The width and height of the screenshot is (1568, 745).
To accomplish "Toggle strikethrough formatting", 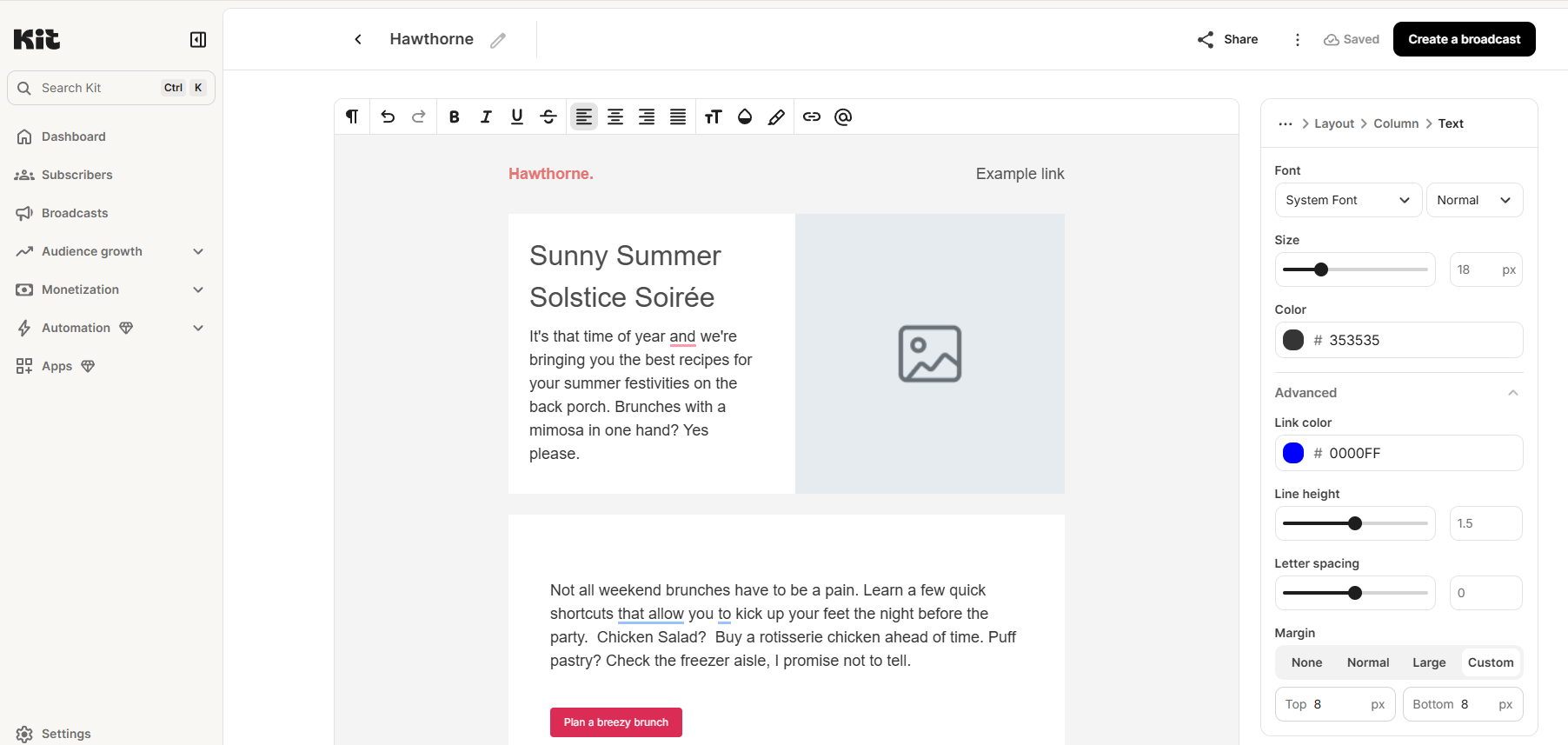I will 548,116.
